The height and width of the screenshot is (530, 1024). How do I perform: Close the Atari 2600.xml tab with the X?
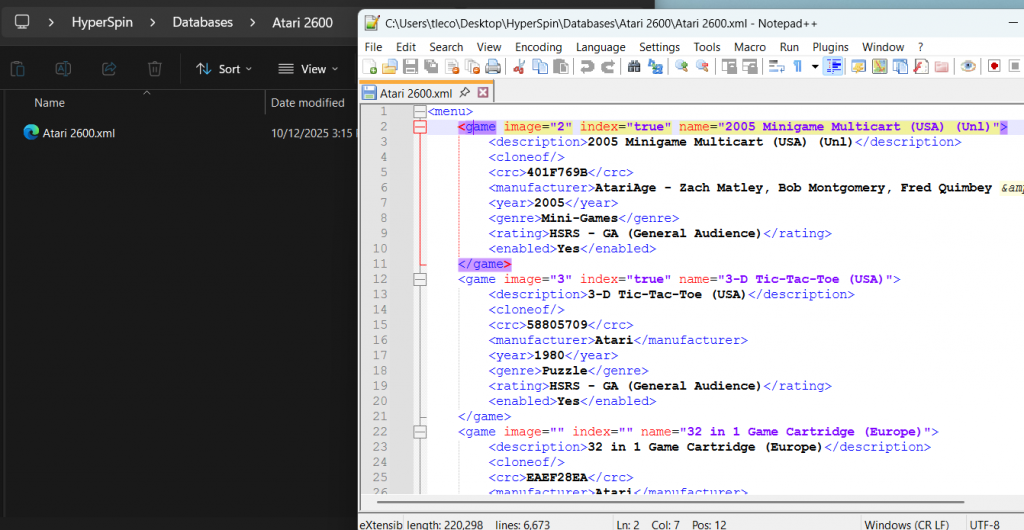(483, 92)
